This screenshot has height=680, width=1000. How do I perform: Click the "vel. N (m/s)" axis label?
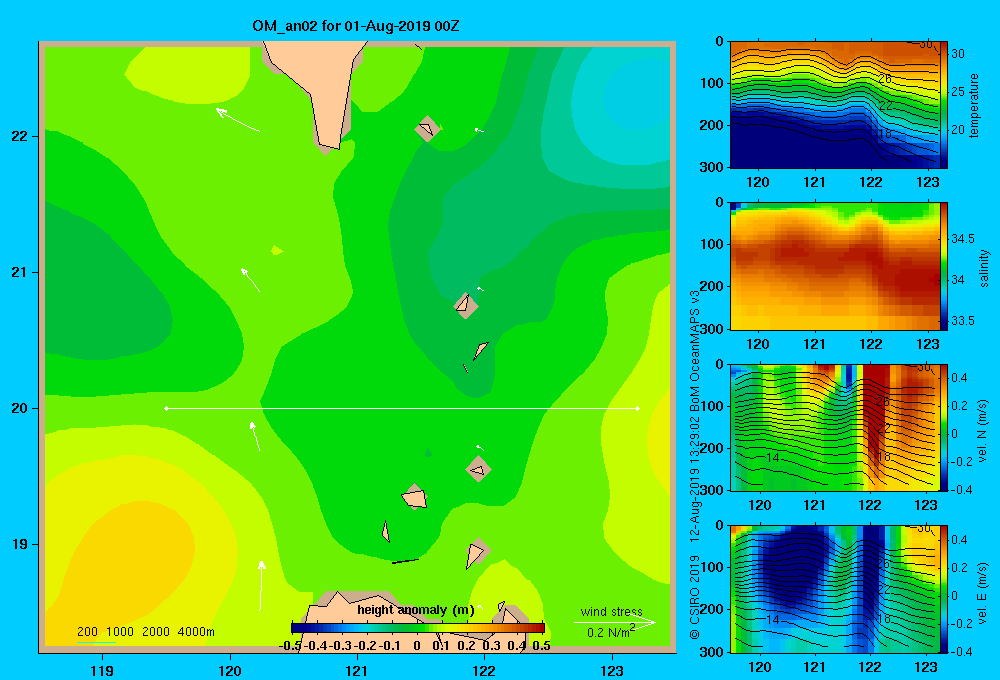click(x=982, y=431)
